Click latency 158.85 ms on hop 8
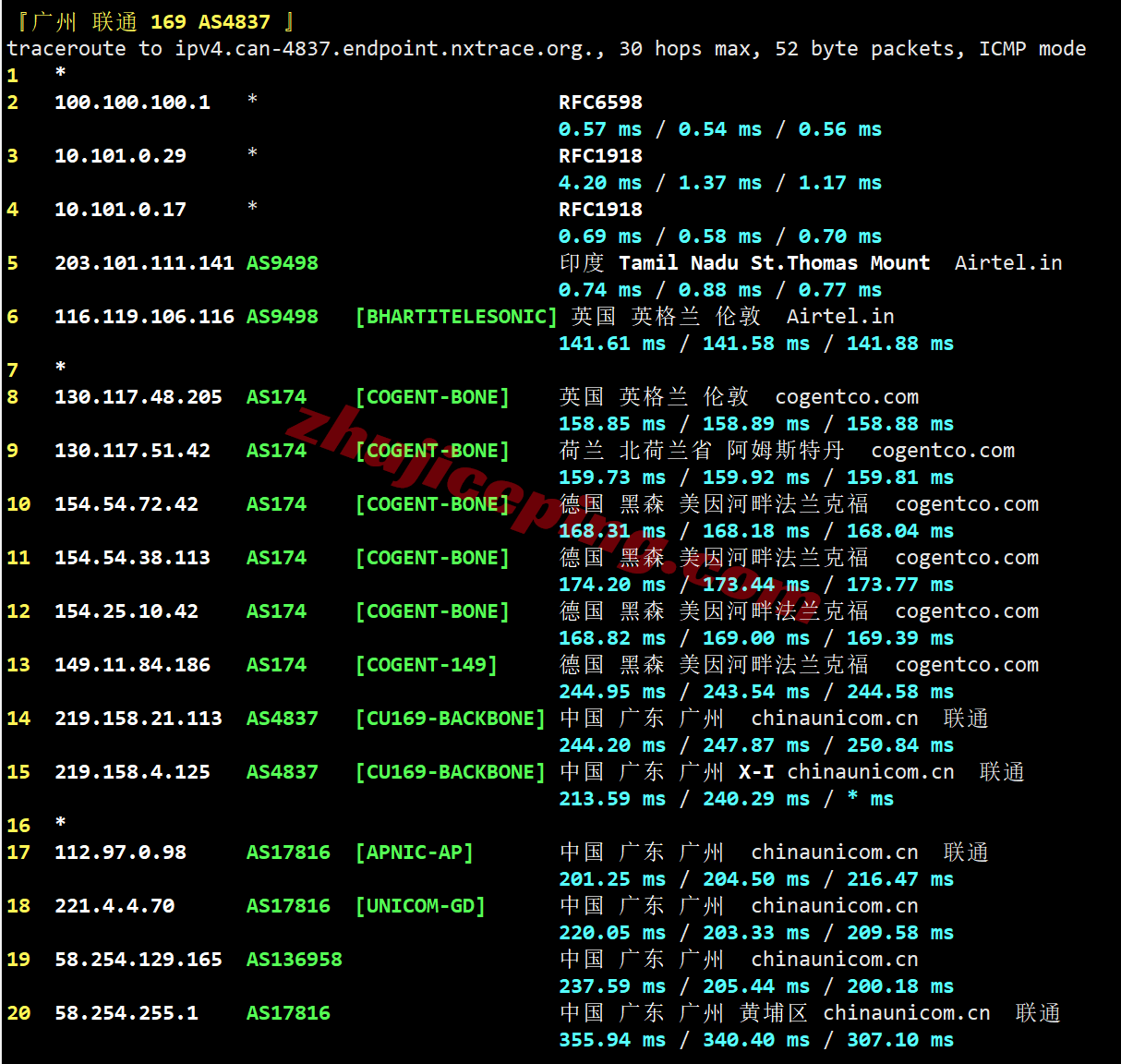1121x1064 pixels. click(612, 424)
